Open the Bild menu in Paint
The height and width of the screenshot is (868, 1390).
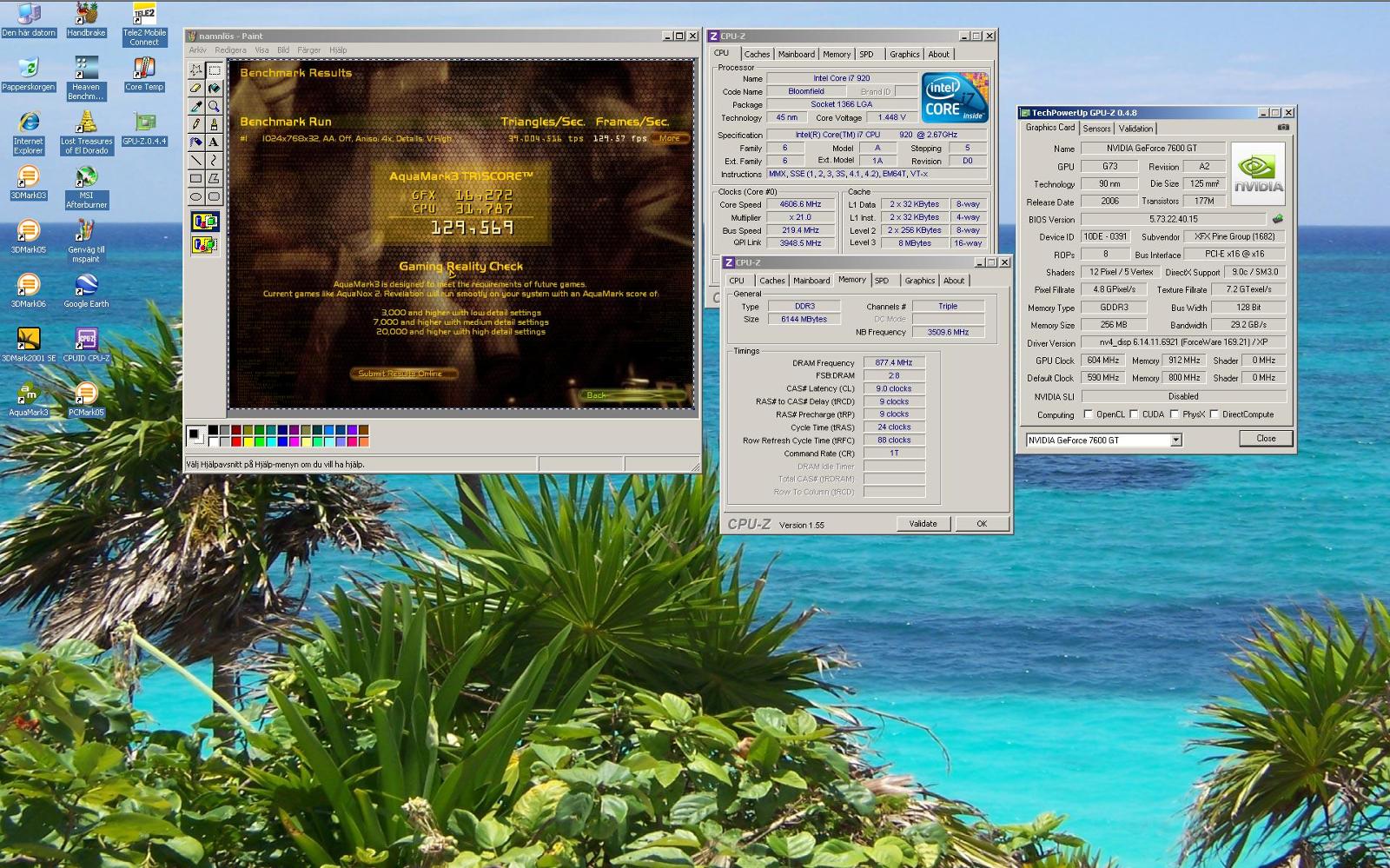click(283, 50)
